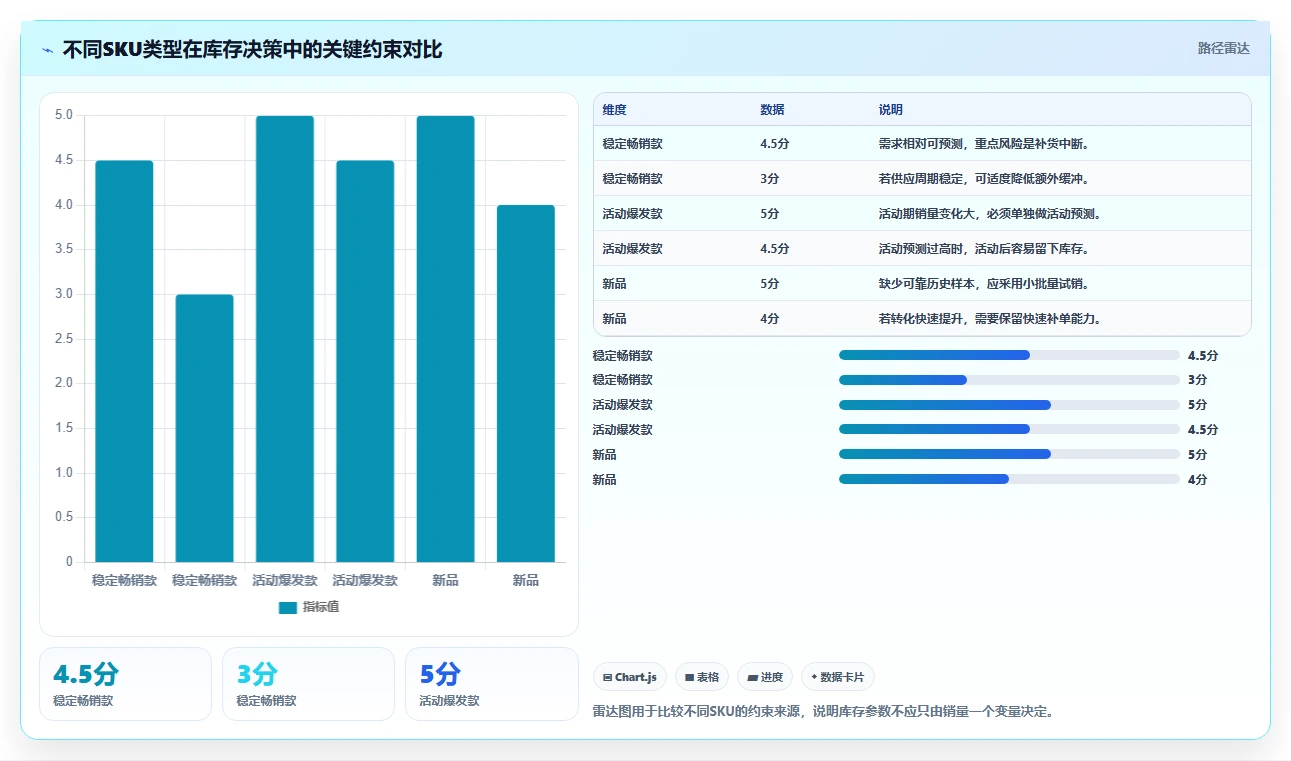Click the 新品 progress bar showing 5分

tap(1009, 454)
